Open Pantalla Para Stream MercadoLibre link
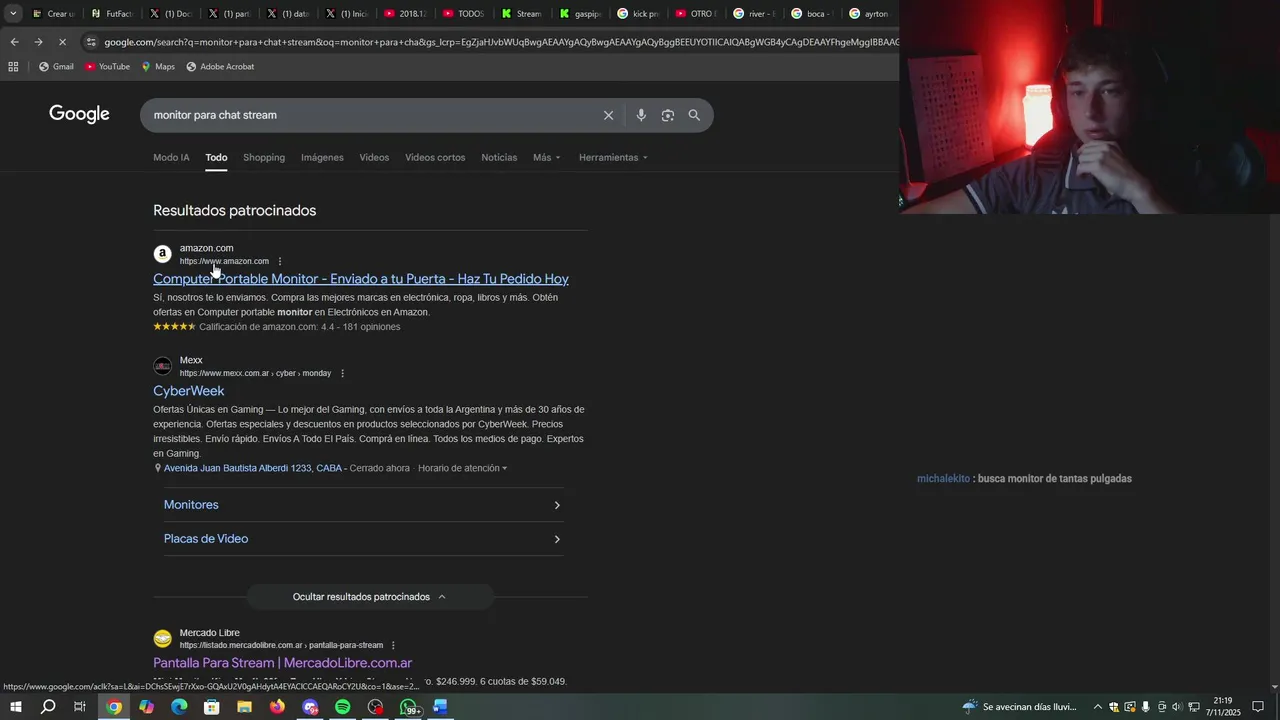Viewport: 1280px width, 720px height. tap(283, 663)
